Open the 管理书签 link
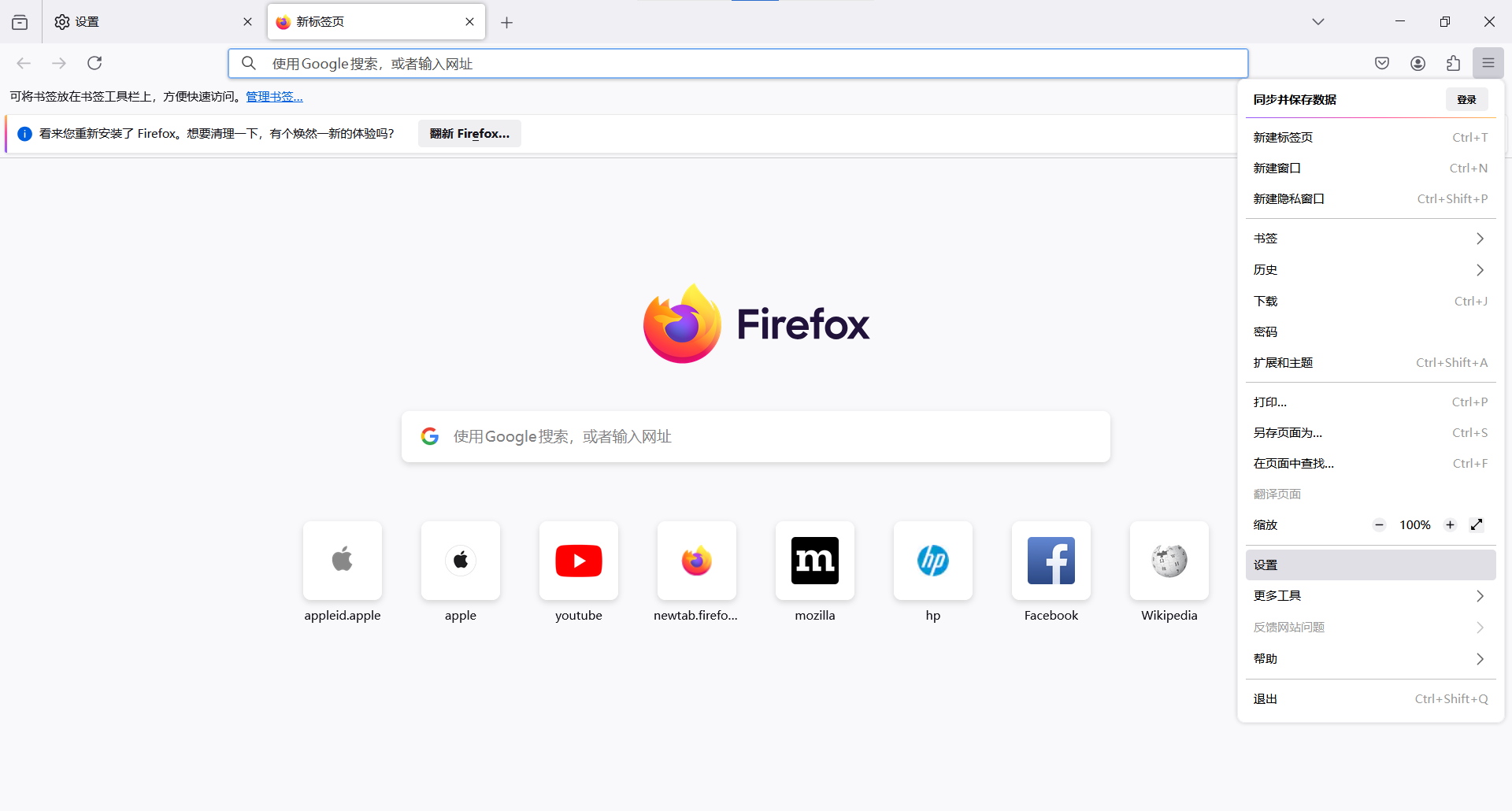Viewport: 1512px width, 811px height. click(x=274, y=96)
